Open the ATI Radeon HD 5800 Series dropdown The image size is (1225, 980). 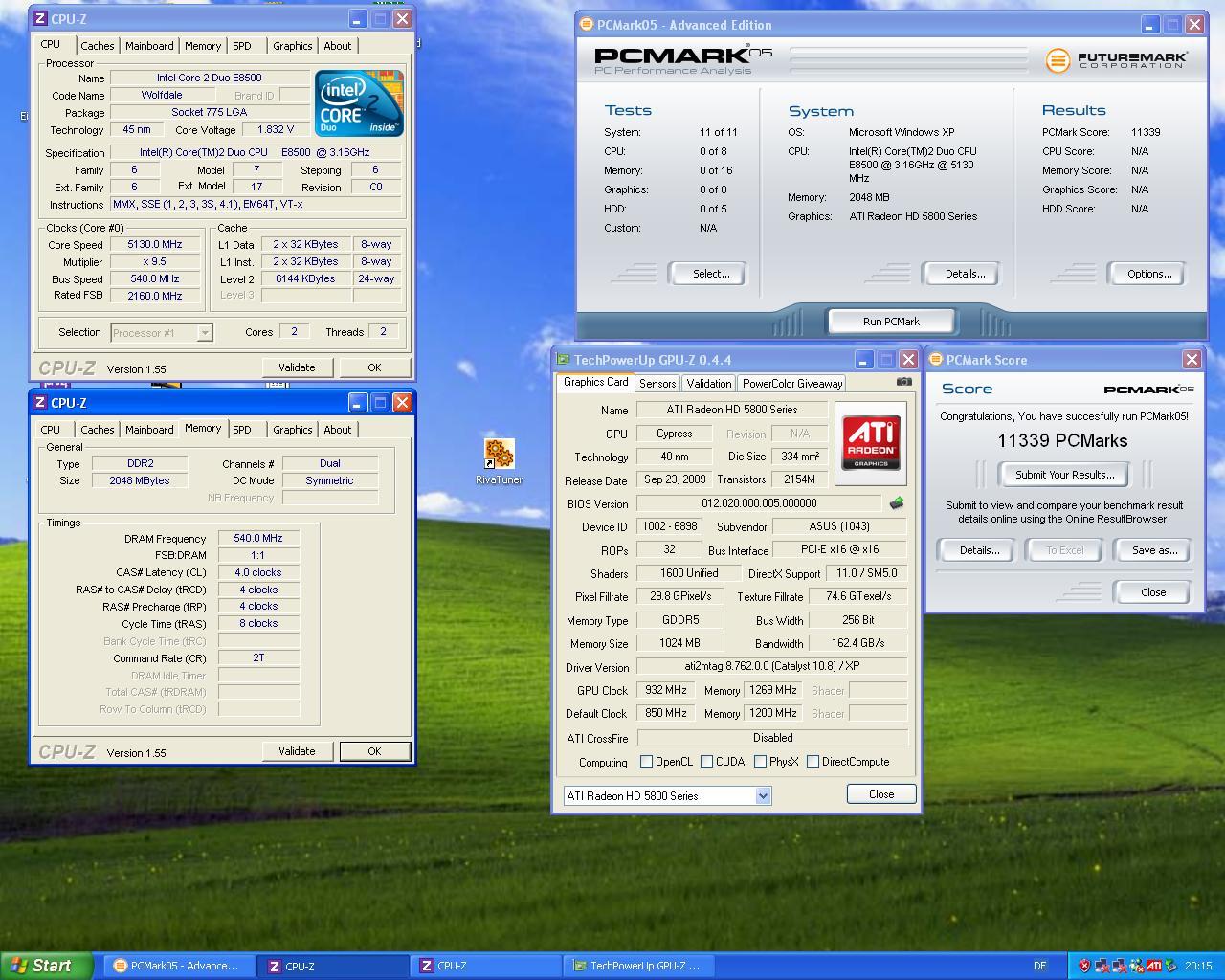point(763,795)
